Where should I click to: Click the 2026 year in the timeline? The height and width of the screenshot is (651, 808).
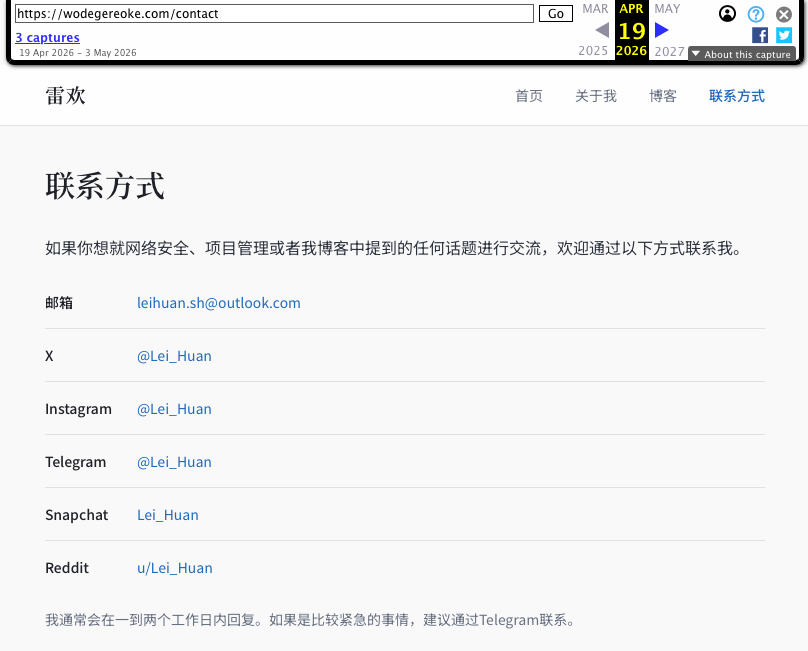click(631, 51)
